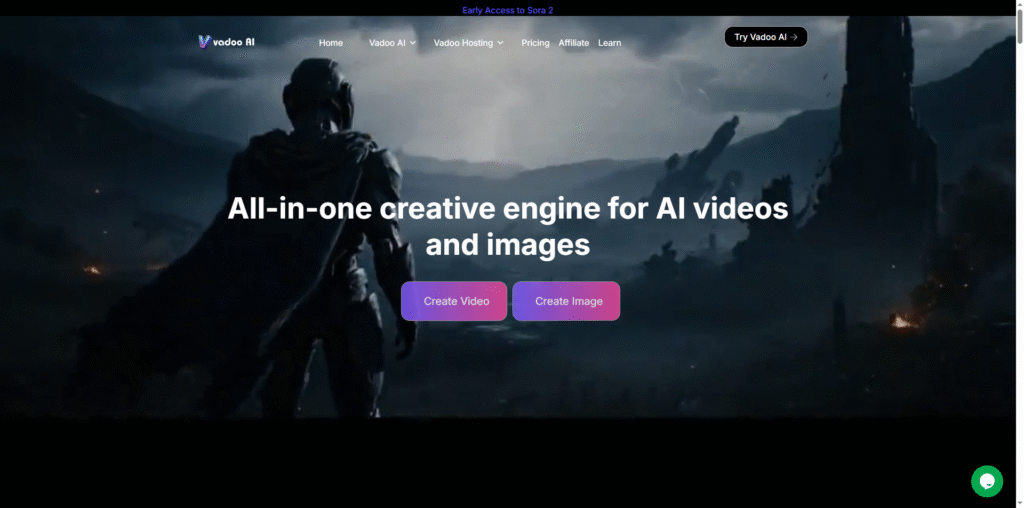Expand the chevron next to Vadoo Hosting
1024x508 pixels.
click(x=500, y=43)
